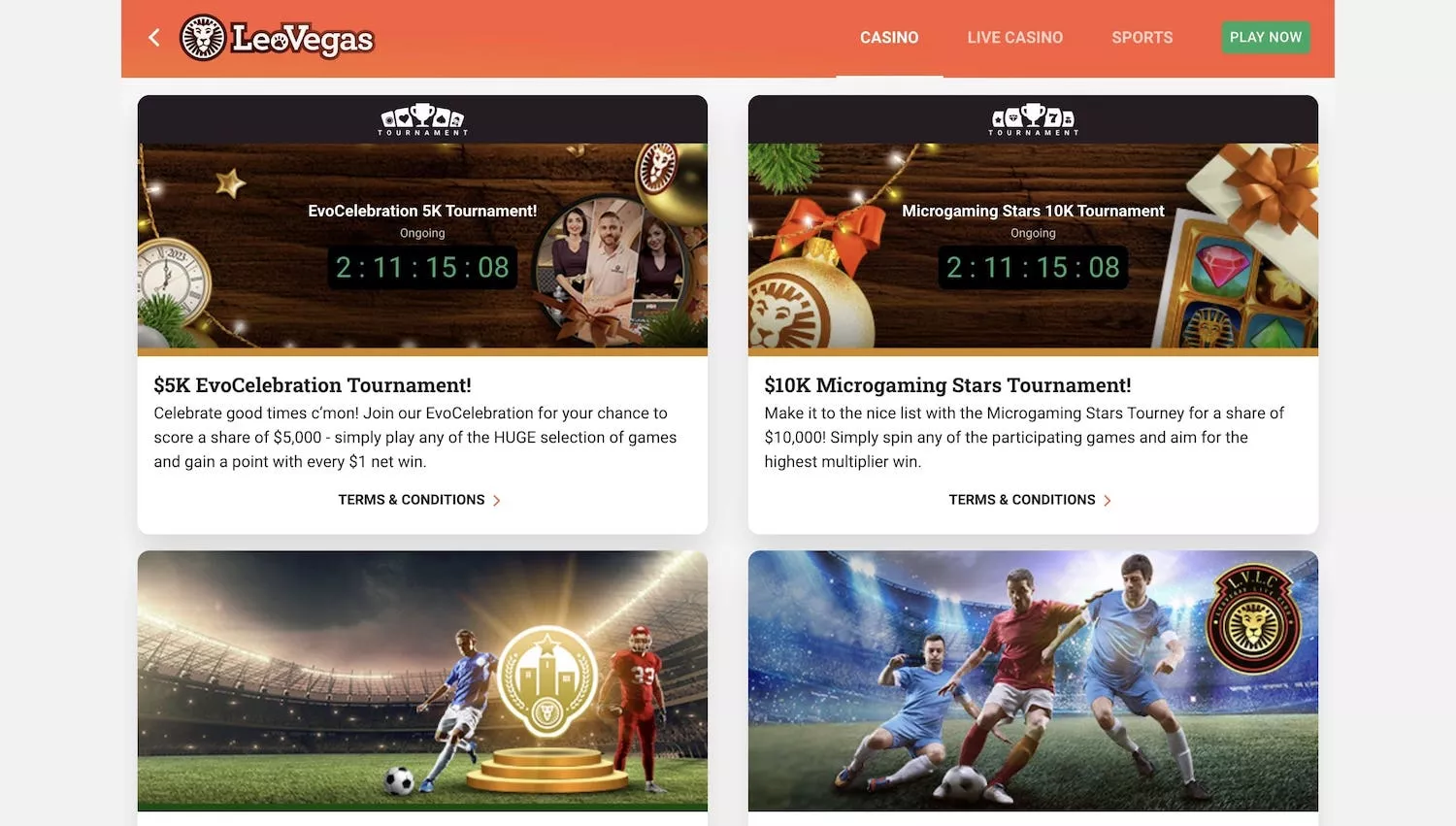Click the LVLC lion badge on football banner
This screenshot has height=826, width=1456.
[1253, 620]
